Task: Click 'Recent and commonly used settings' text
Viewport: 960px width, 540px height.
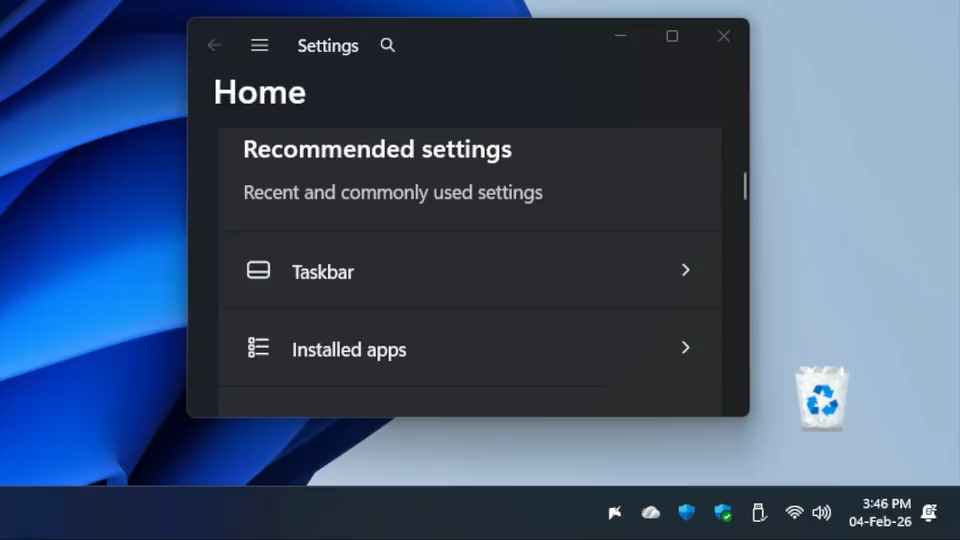Action: [392, 192]
